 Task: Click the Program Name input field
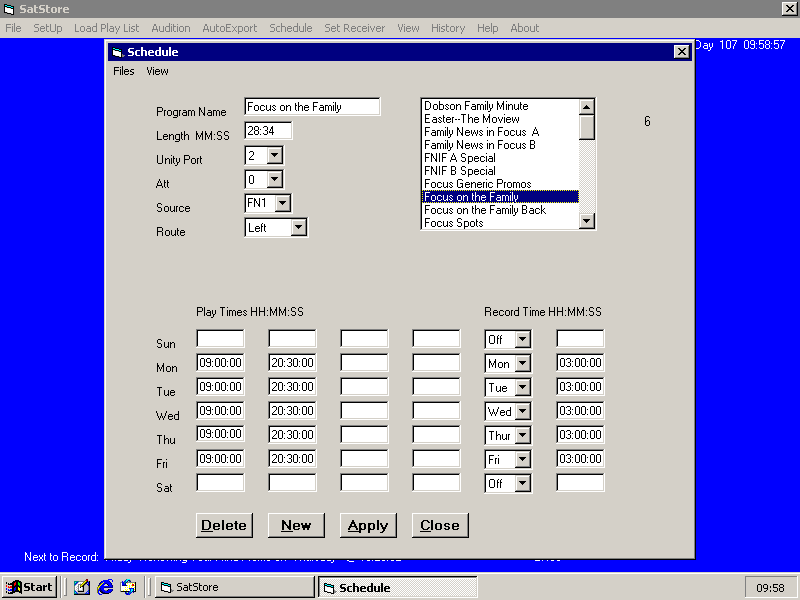(x=312, y=107)
